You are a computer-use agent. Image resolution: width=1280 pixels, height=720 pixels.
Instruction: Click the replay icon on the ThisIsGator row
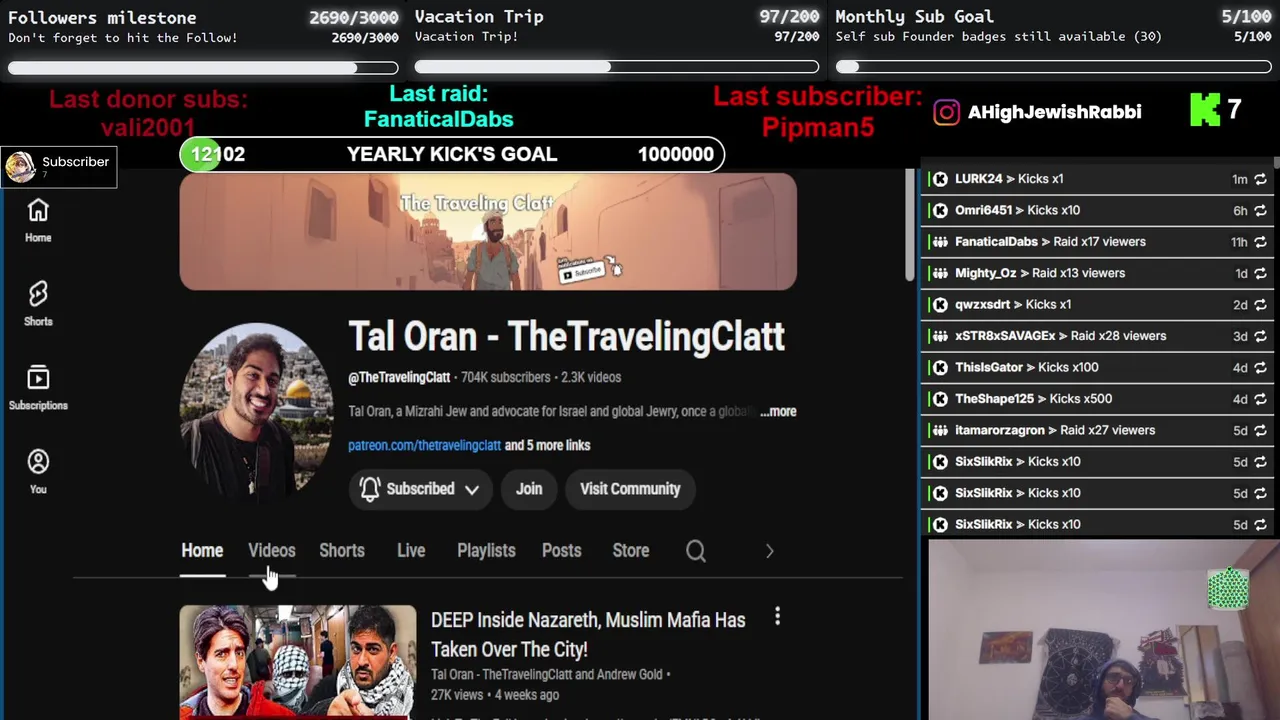coord(1260,367)
